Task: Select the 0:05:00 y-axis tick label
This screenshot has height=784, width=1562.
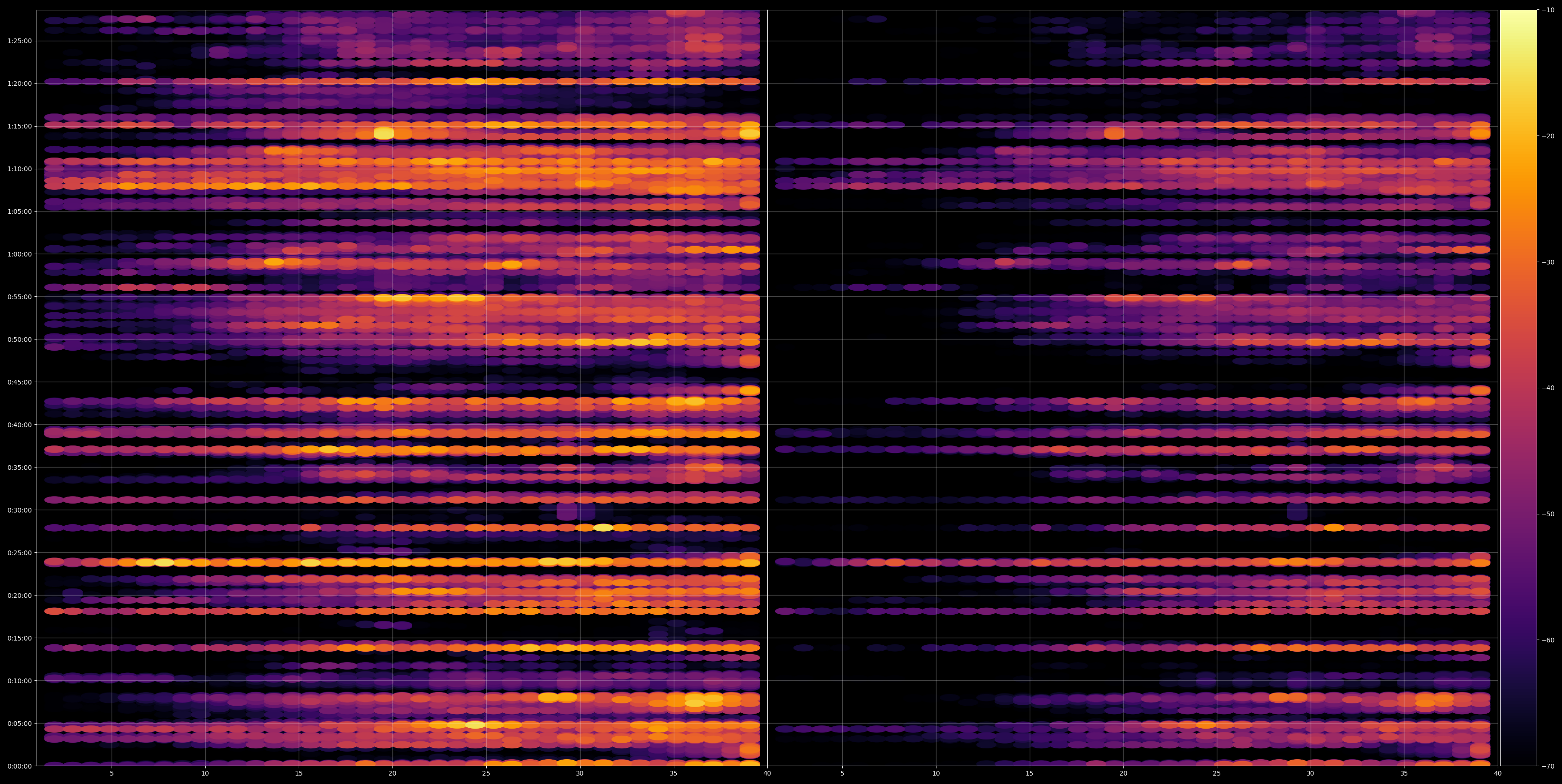Action: 19,724
